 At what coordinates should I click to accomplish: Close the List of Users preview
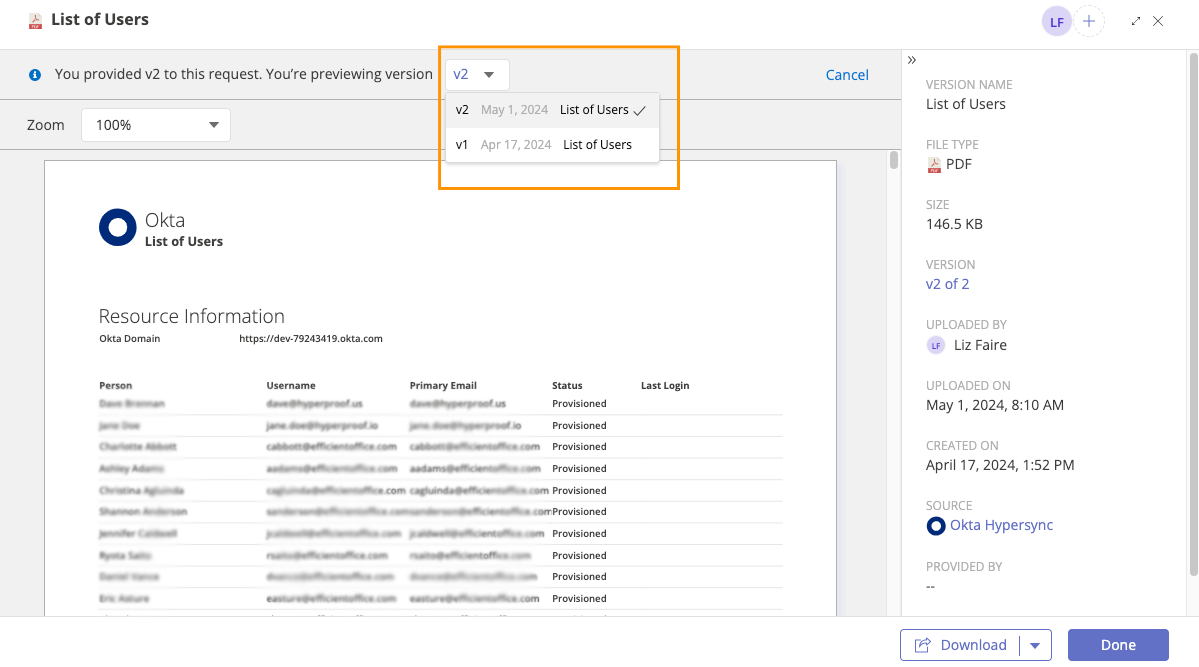(1158, 21)
